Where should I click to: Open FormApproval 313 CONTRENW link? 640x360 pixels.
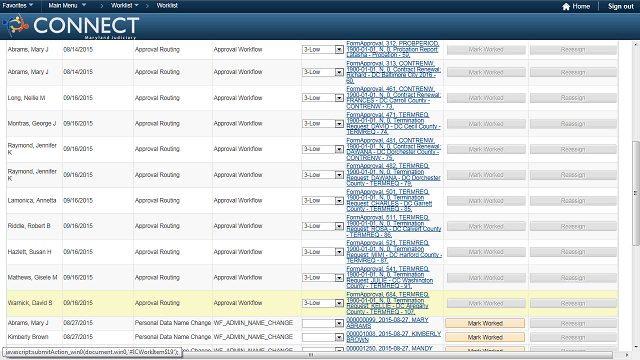[393, 72]
